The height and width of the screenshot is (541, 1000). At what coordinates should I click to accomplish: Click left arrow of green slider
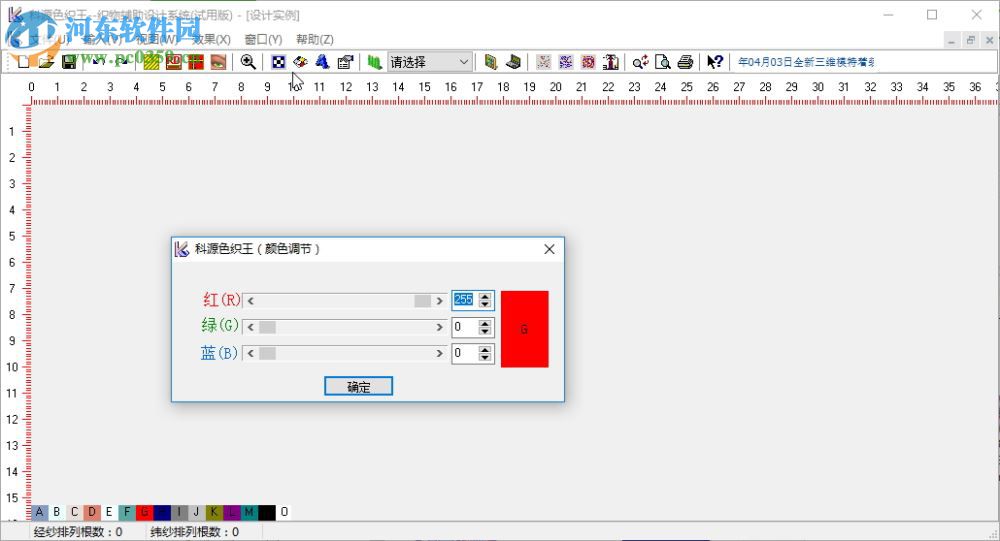tap(251, 327)
